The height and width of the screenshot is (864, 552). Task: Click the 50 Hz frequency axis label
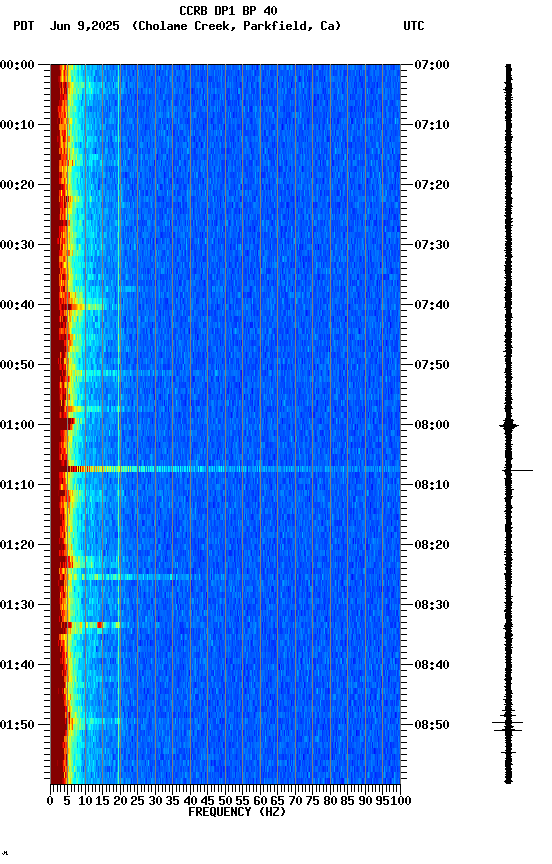pos(225,801)
